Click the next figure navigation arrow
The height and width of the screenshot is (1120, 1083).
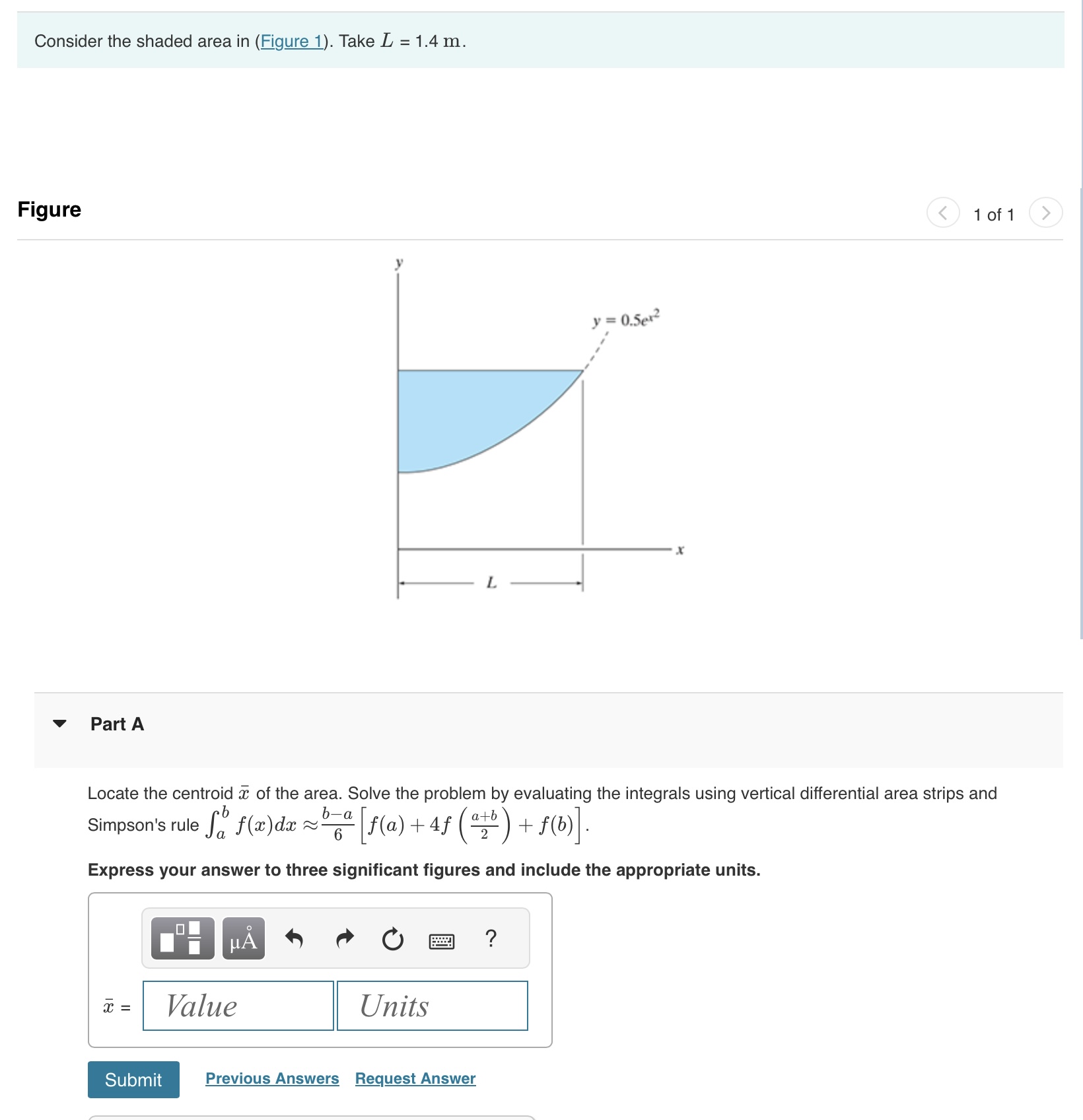click(x=1045, y=213)
